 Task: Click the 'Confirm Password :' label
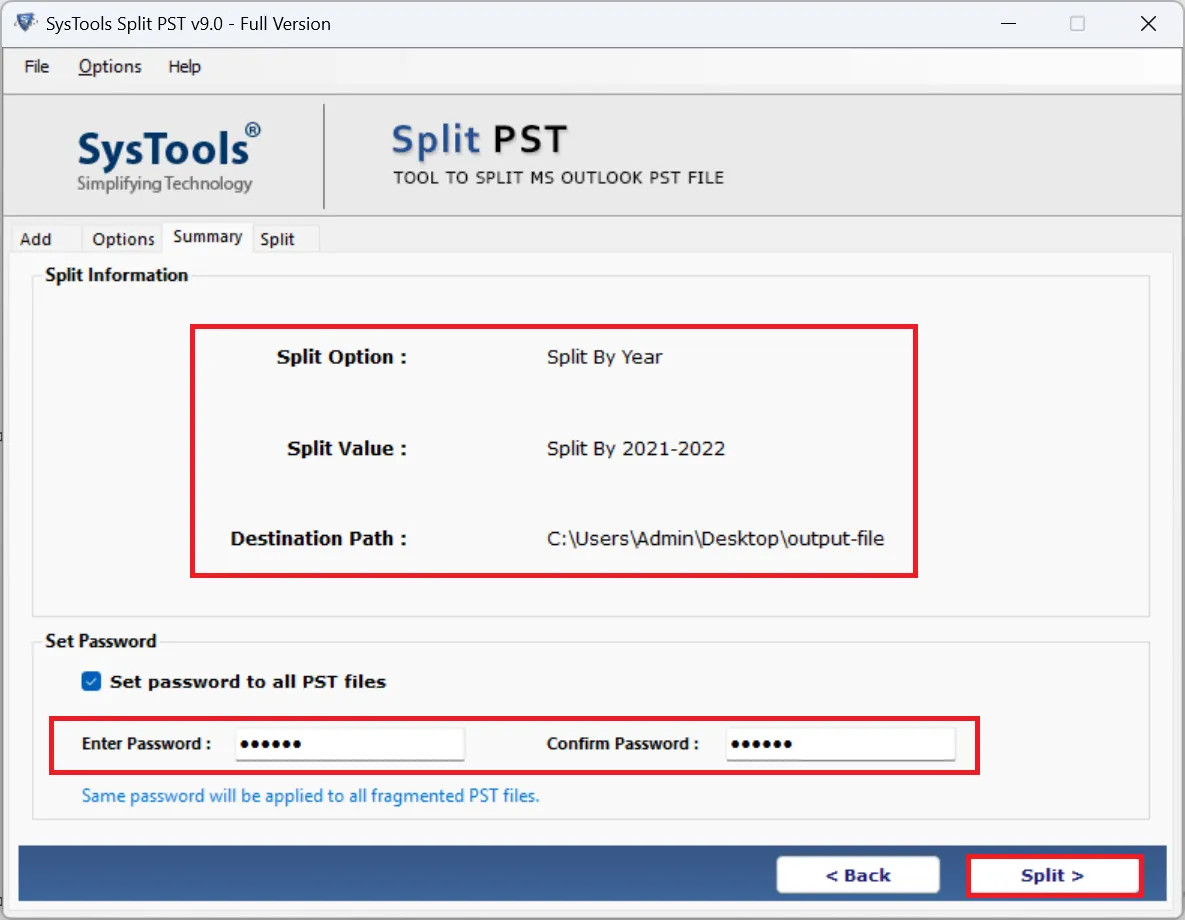tap(623, 744)
